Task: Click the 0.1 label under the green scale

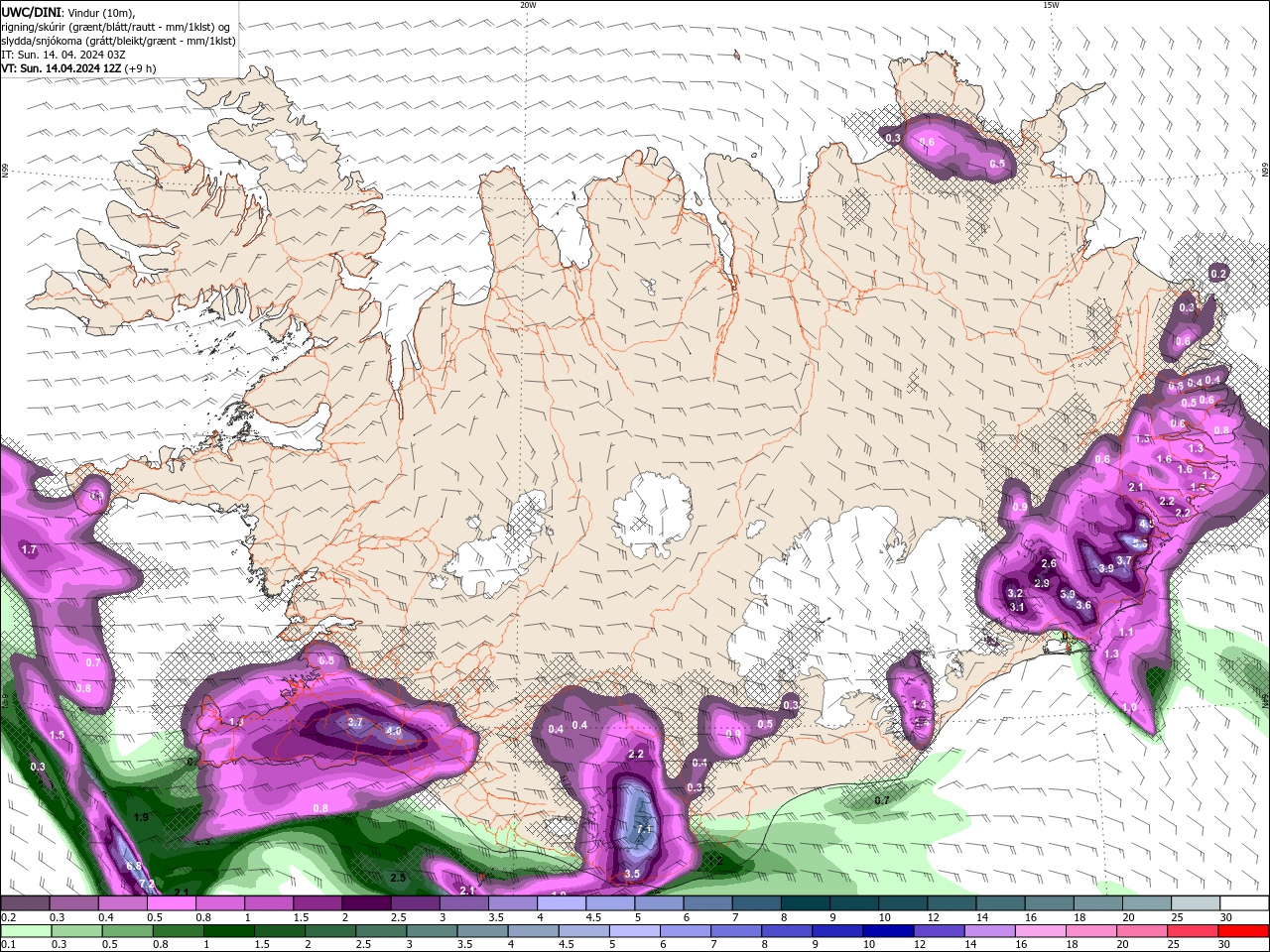Action: (x=7, y=944)
